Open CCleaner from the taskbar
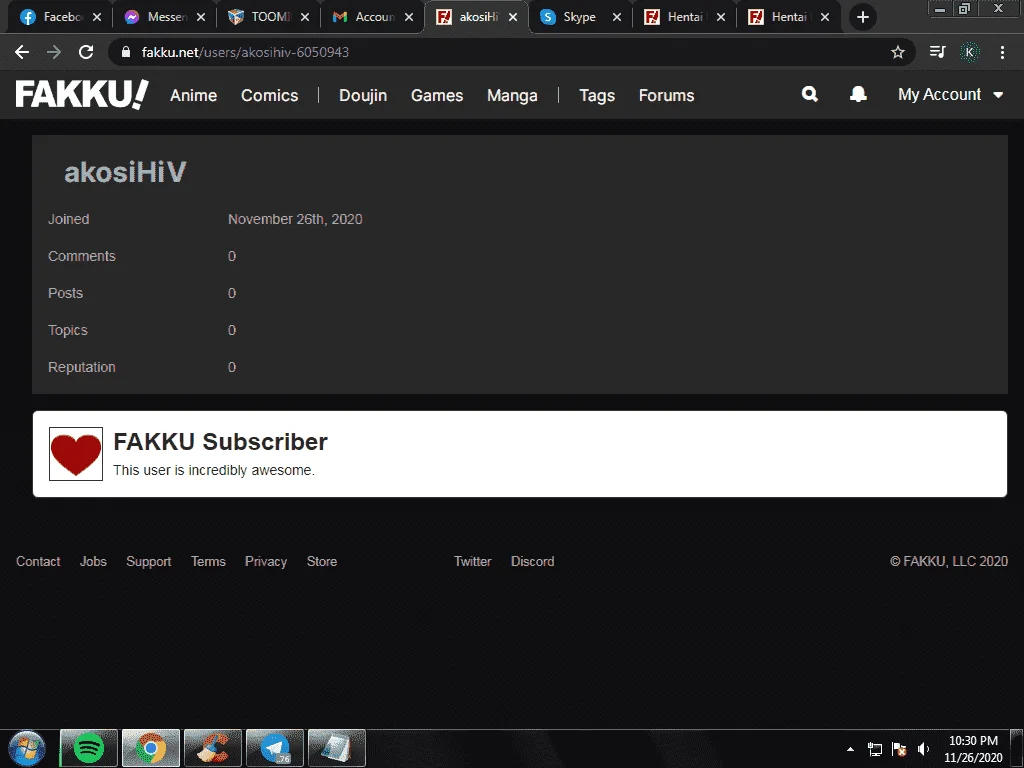The image size is (1024, 768). tap(213, 748)
